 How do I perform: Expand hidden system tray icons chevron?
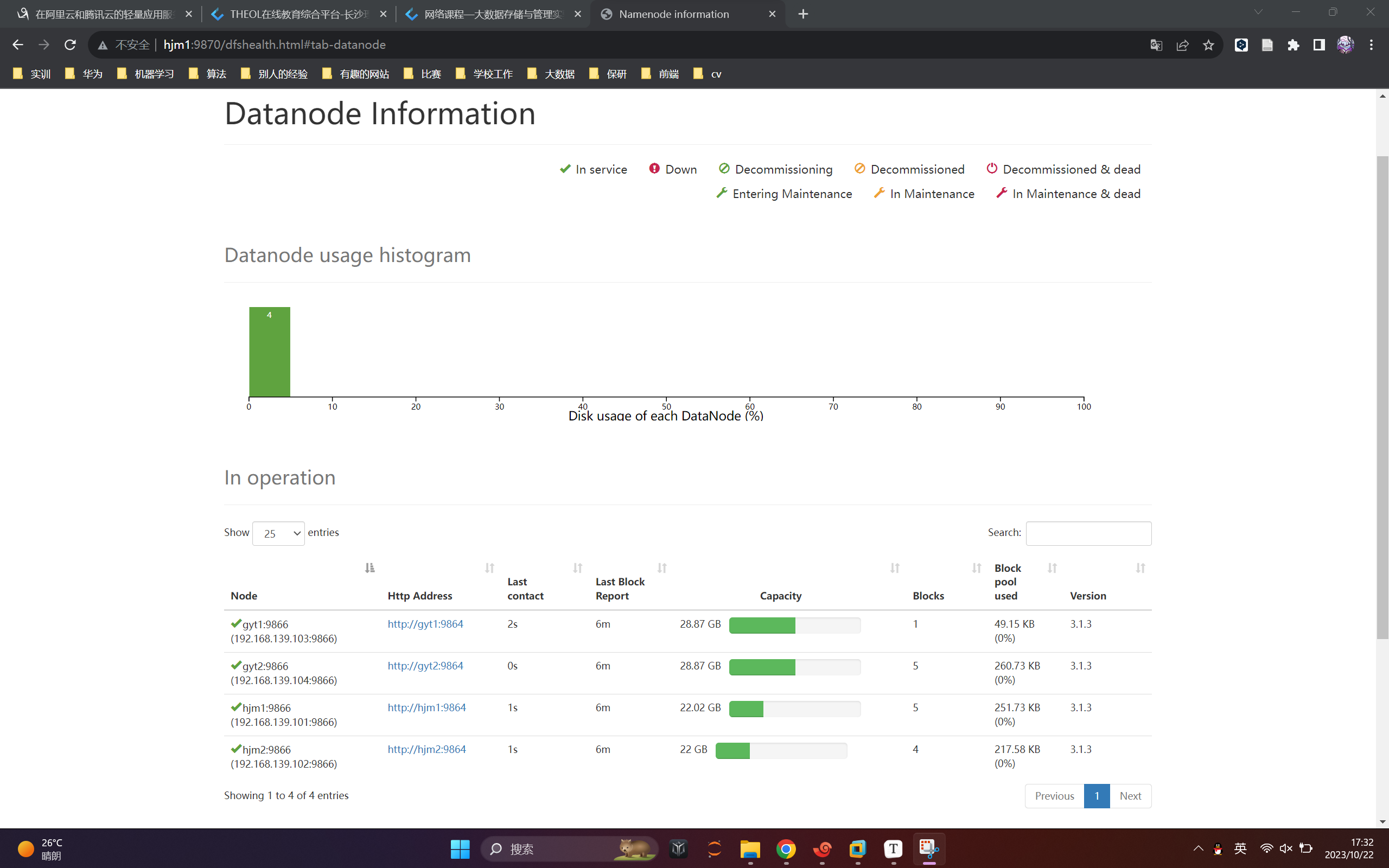click(x=1198, y=848)
